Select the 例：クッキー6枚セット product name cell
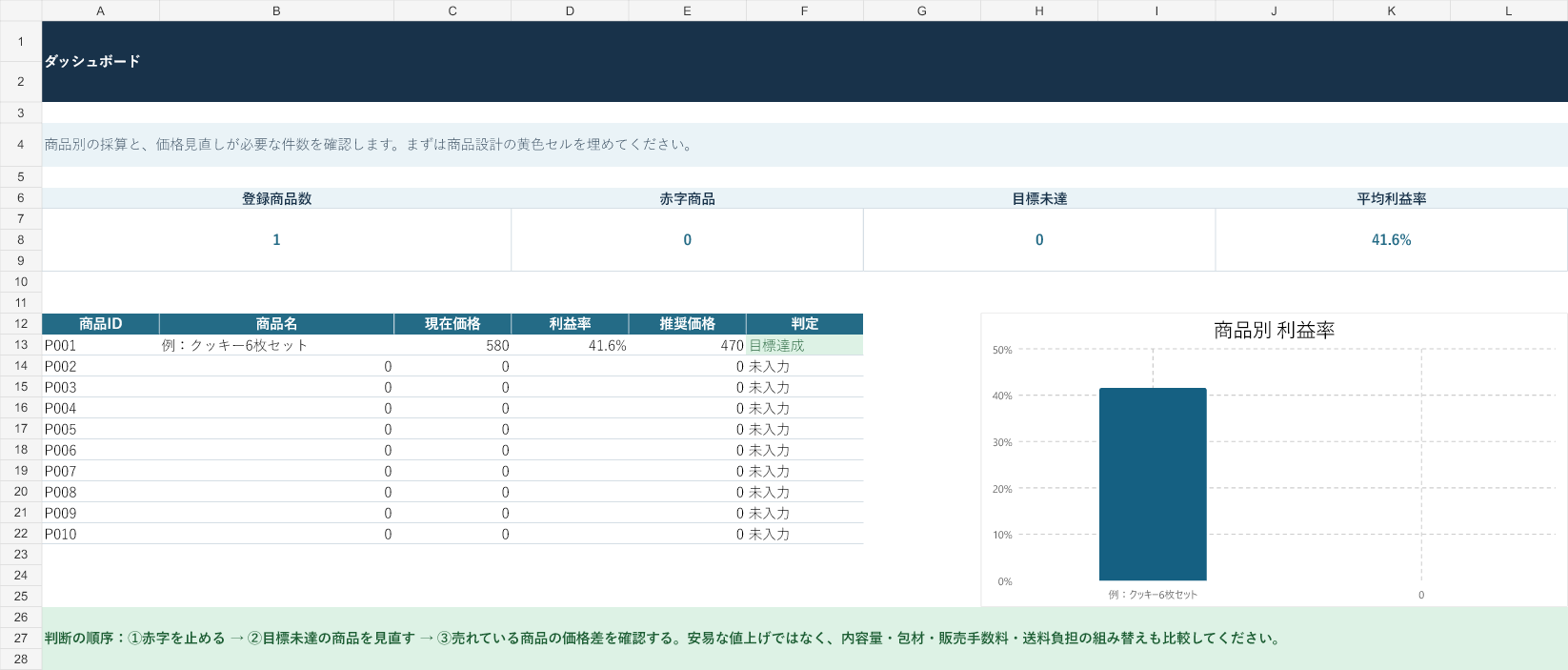This screenshot has height=670, width=1568. pyautogui.click(x=276, y=345)
